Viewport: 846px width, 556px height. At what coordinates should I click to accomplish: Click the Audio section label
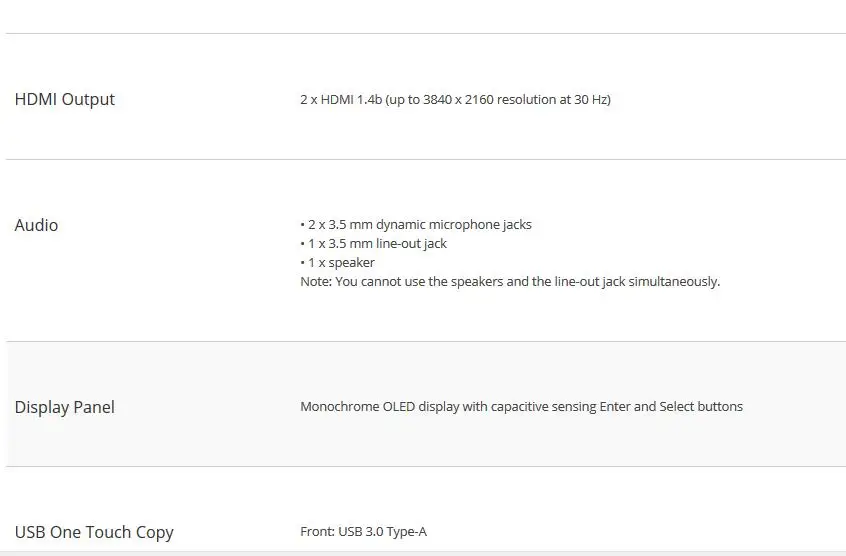tap(36, 225)
